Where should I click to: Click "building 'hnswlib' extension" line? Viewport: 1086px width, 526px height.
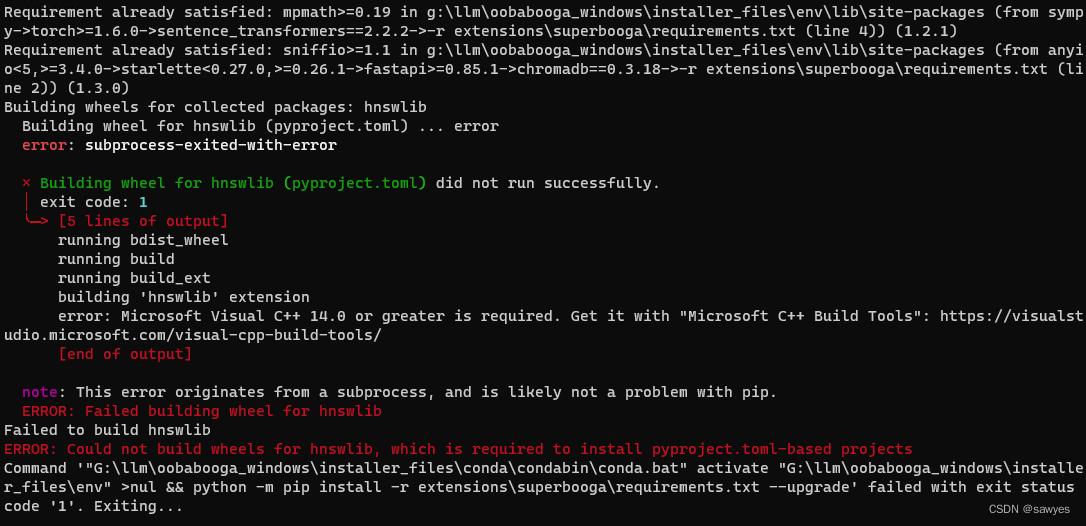184,297
